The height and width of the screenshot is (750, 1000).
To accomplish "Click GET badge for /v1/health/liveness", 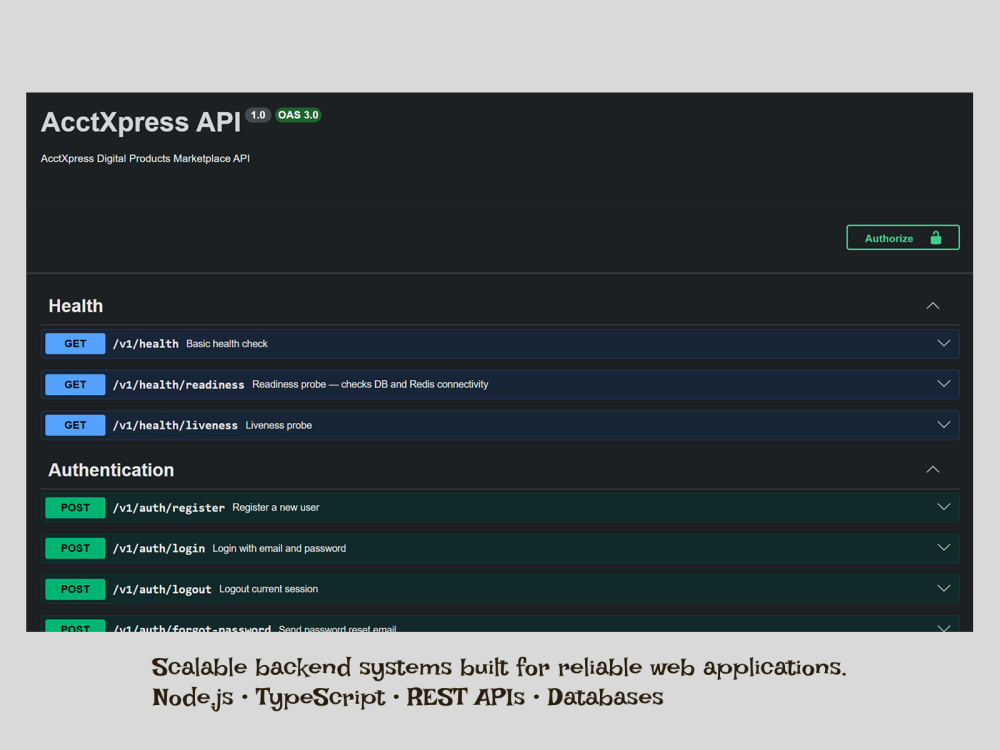I will point(75,425).
